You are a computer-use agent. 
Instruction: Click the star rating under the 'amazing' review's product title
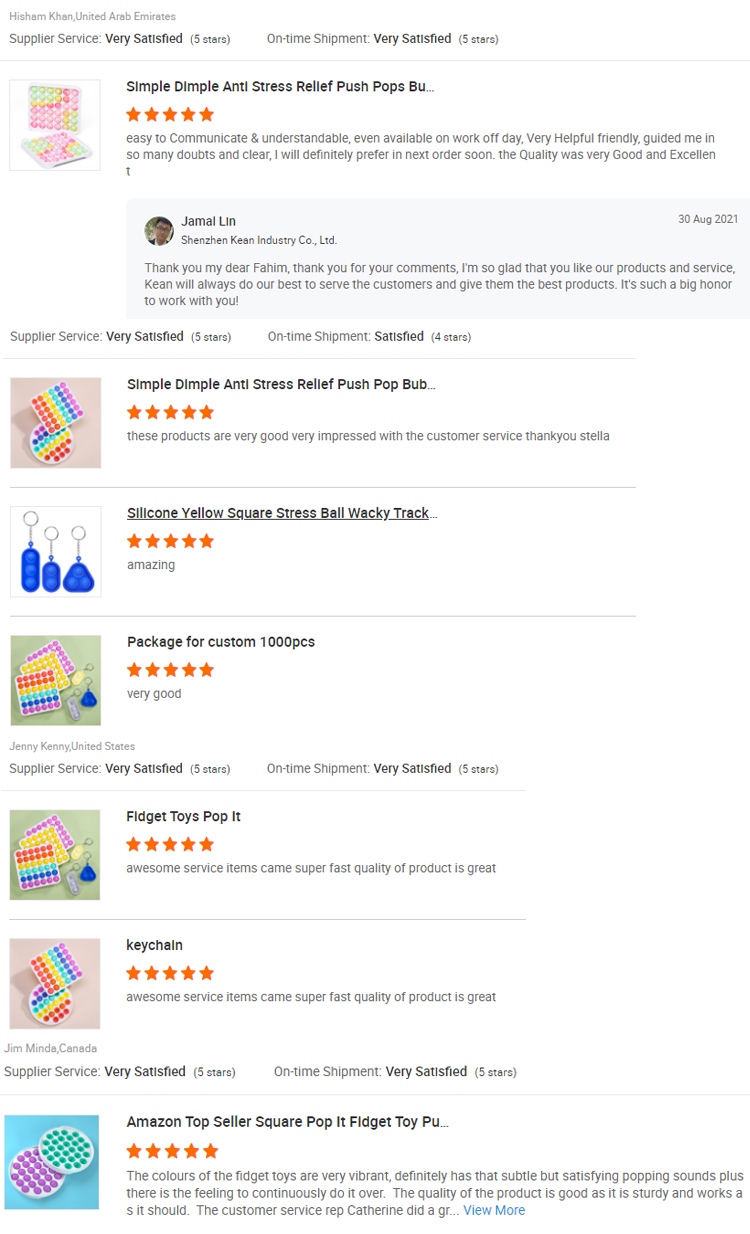[170, 541]
